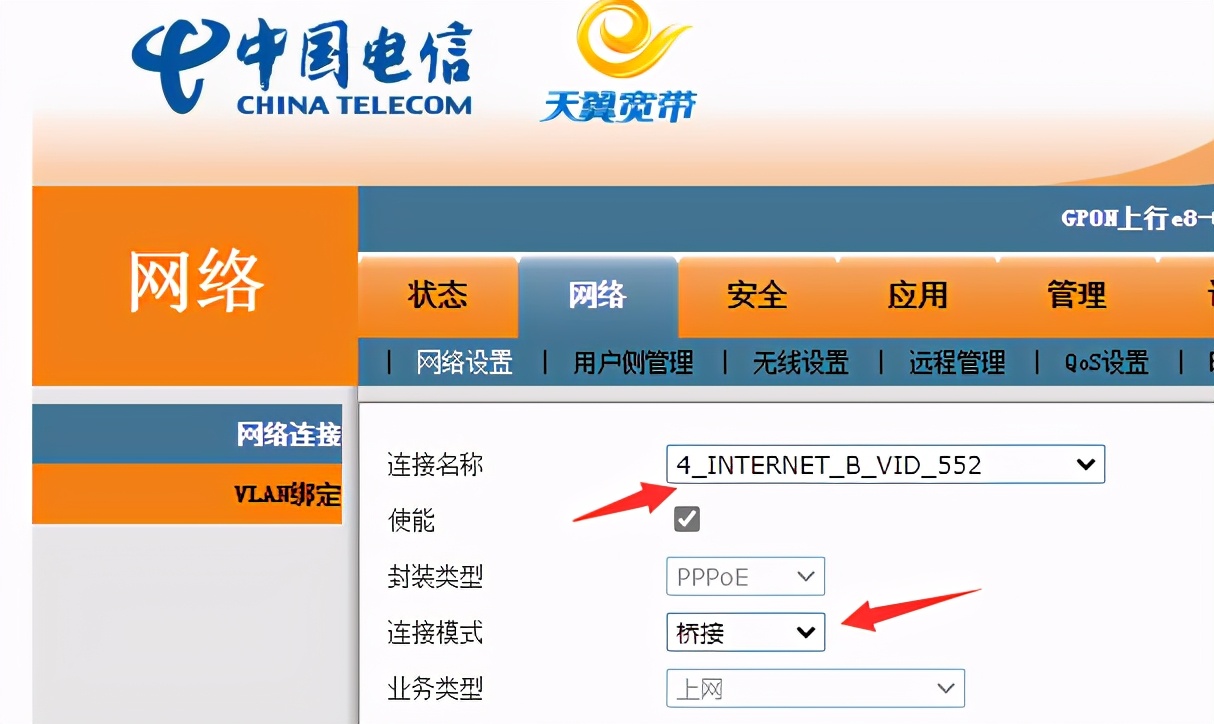Viewport: 1214px width, 724px height.
Task: Expand the 封装类型 PPPoE dropdown
Action: coord(746,577)
